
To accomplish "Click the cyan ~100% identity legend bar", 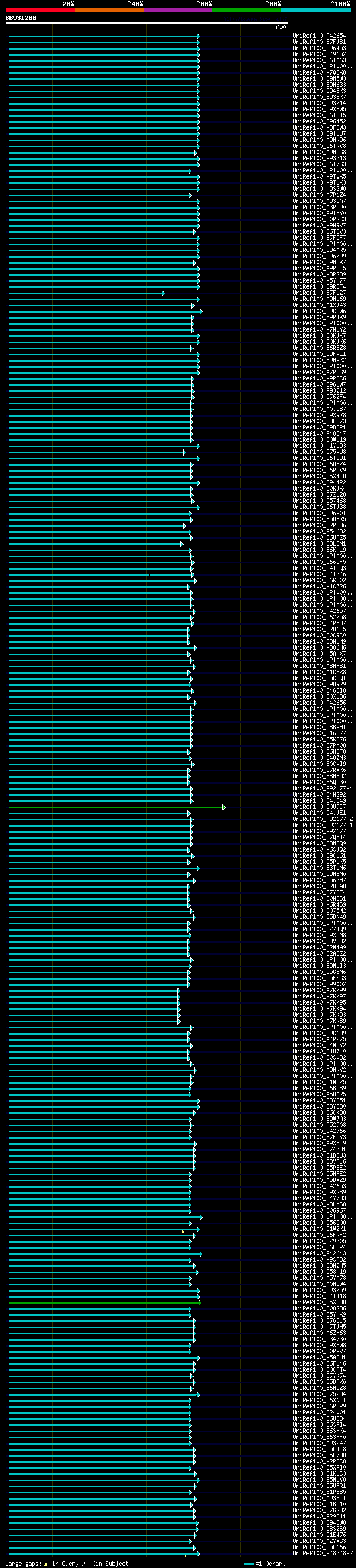I will (x=317, y=10).
